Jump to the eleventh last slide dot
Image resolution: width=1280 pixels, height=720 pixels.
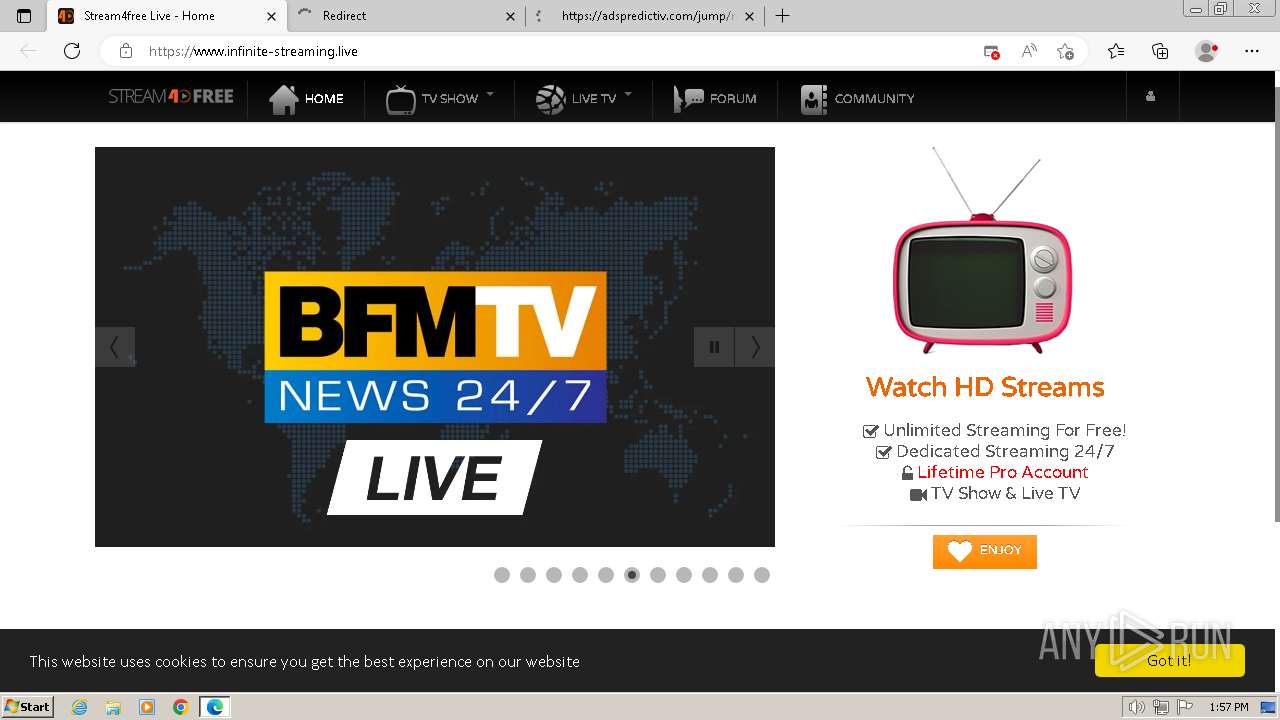pyautogui.click(x=762, y=575)
